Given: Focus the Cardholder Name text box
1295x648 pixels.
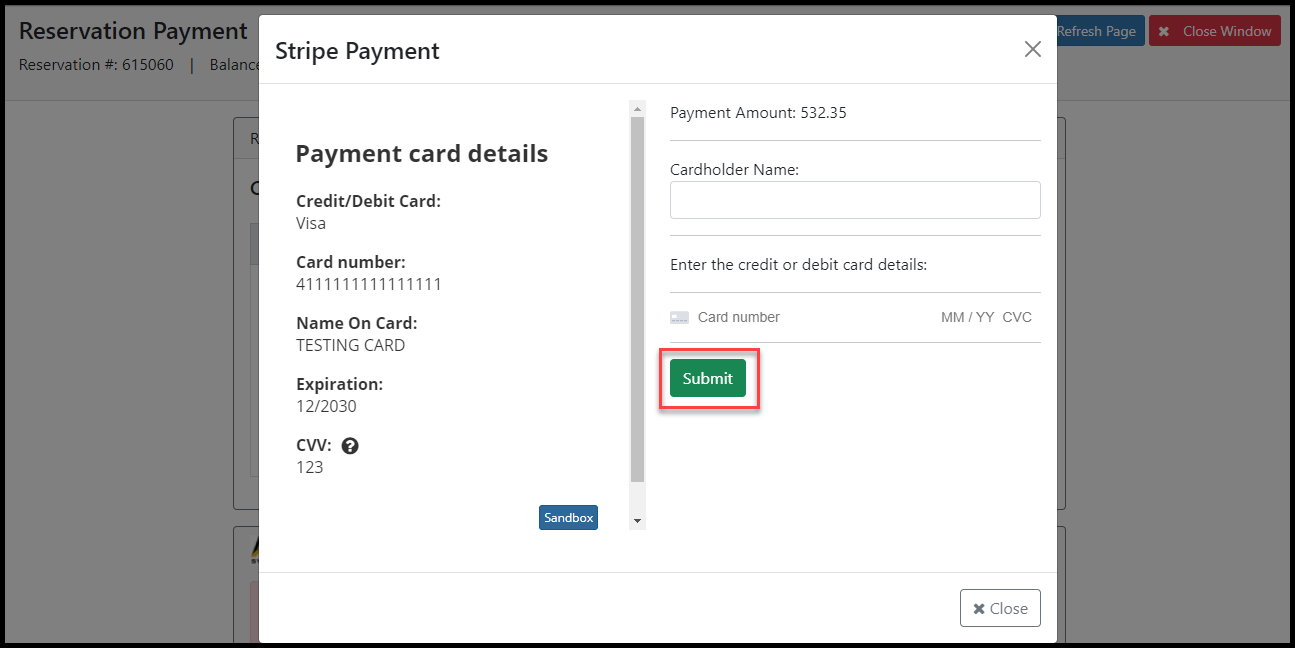Looking at the screenshot, I should click(855, 200).
